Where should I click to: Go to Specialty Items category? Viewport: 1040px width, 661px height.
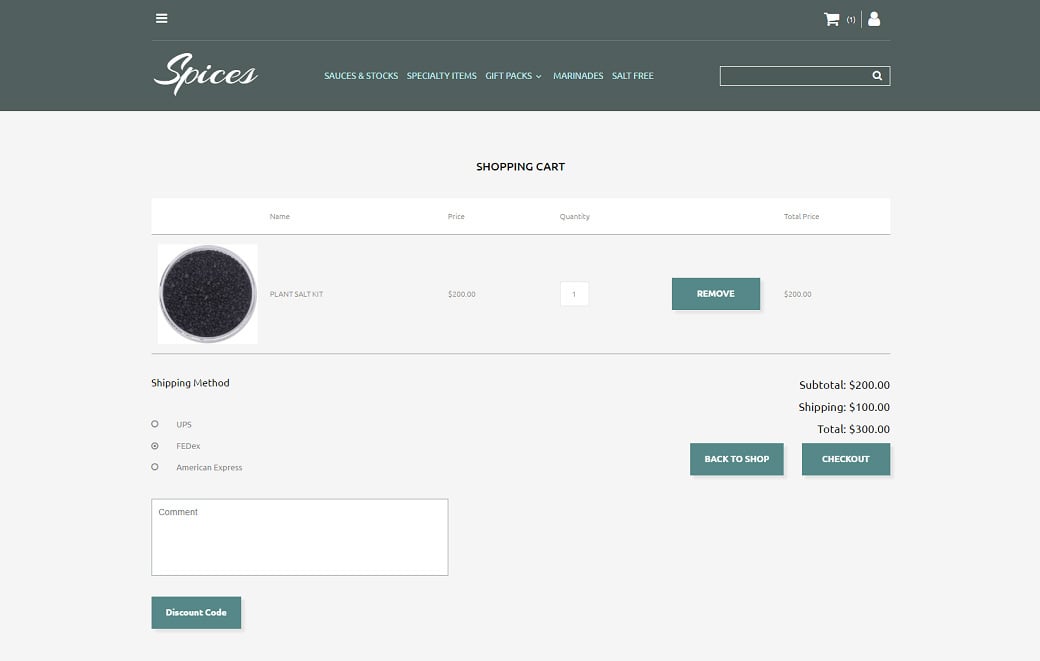(441, 76)
